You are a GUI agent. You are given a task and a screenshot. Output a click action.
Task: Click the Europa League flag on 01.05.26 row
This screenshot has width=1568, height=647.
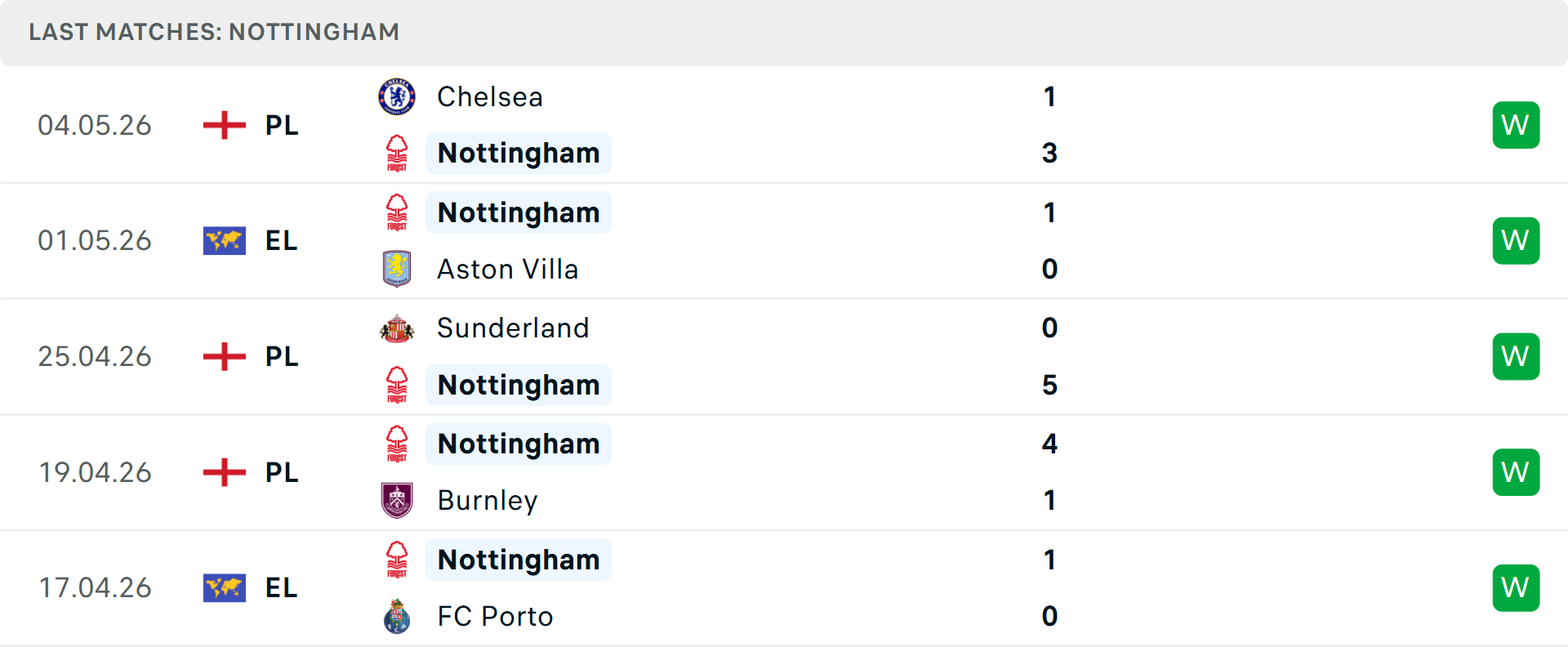[x=225, y=241]
